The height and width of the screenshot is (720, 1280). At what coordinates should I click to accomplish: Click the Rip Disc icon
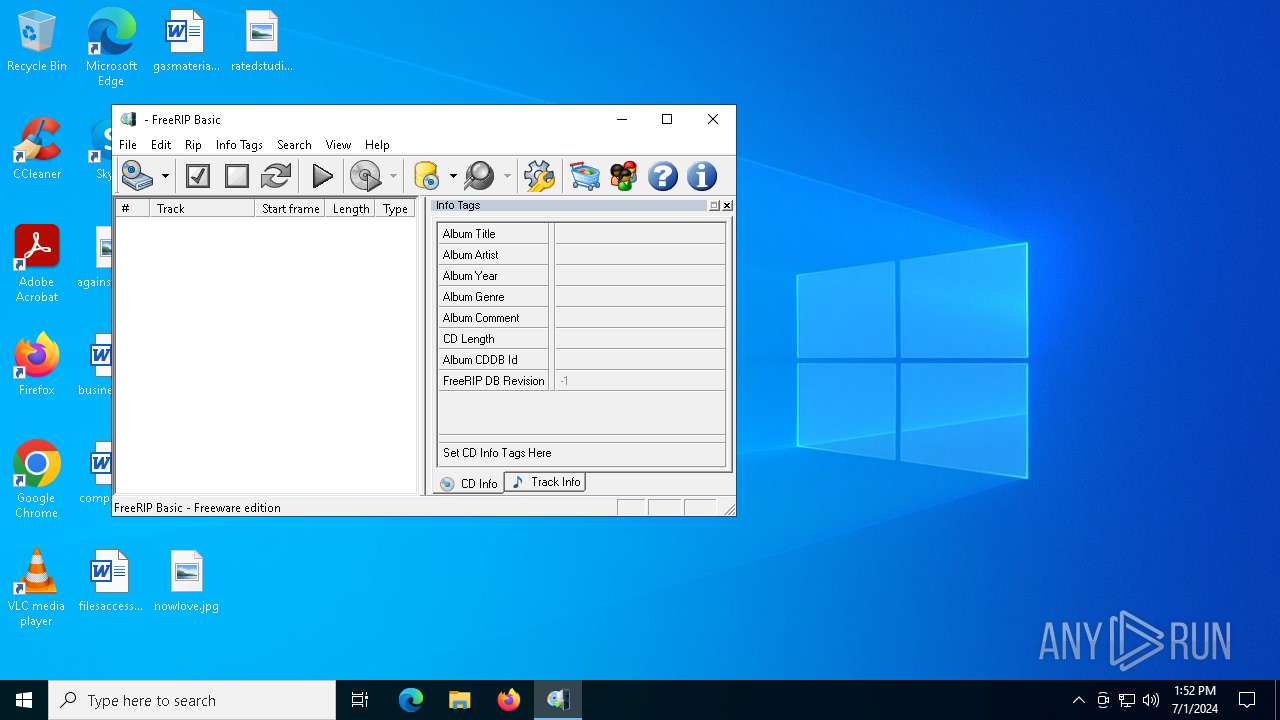pos(366,176)
